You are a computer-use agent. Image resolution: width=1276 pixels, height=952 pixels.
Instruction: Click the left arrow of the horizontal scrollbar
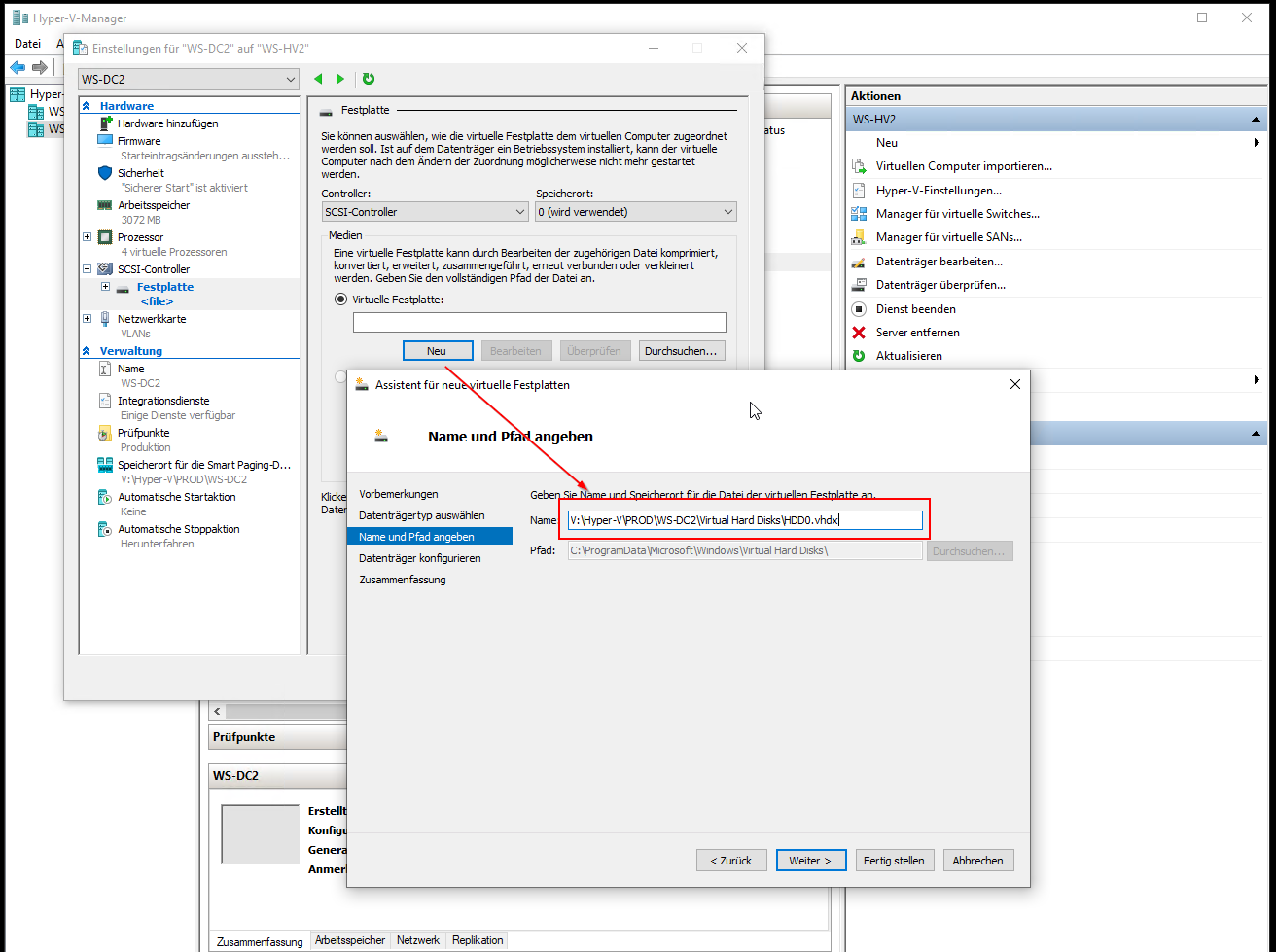tap(217, 712)
